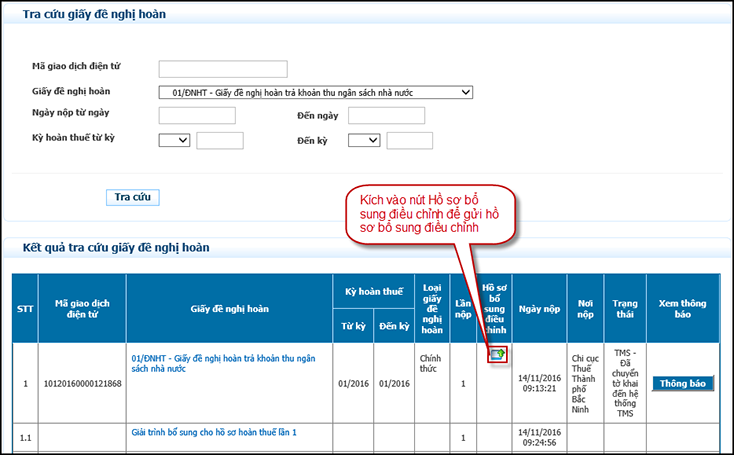The width and height of the screenshot is (734, 455).
Task: Click the Đến ngày date input
Action: click(x=386, y=116)
